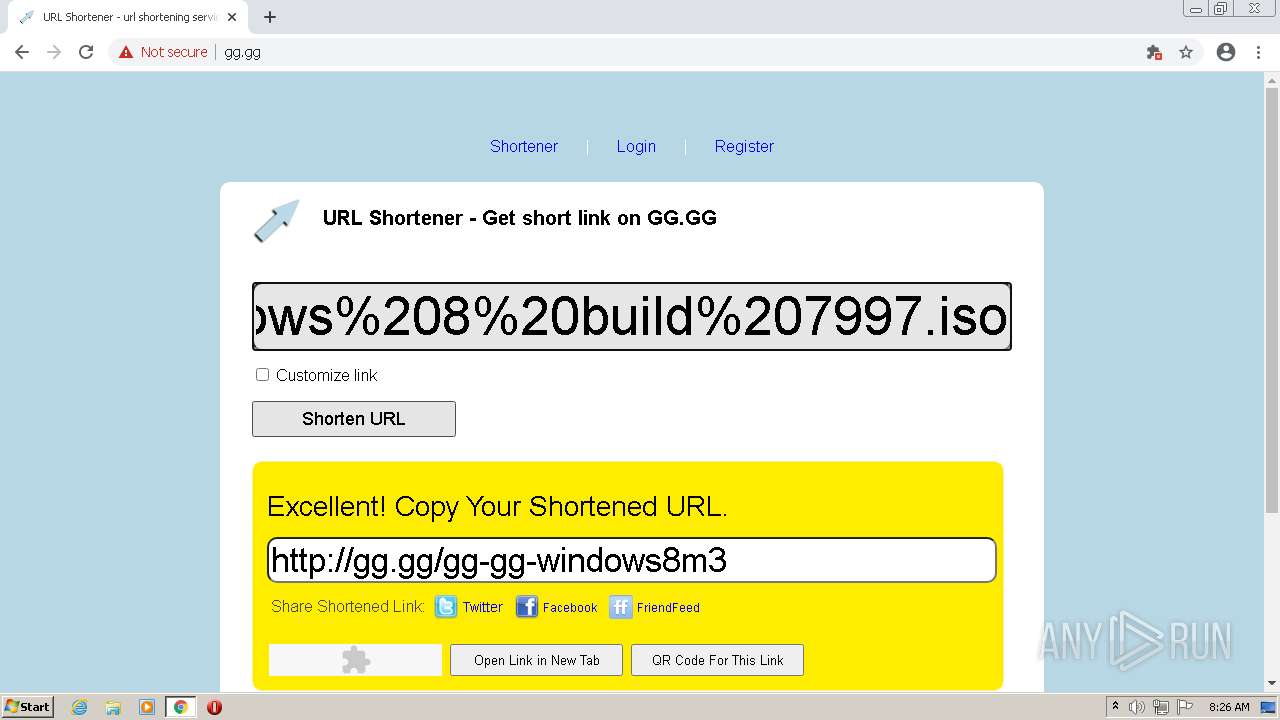Image resolution: width=1280 pixels, height=720 pixels.
Task: Share via the Facebook icon
Action: pos(527,607)
